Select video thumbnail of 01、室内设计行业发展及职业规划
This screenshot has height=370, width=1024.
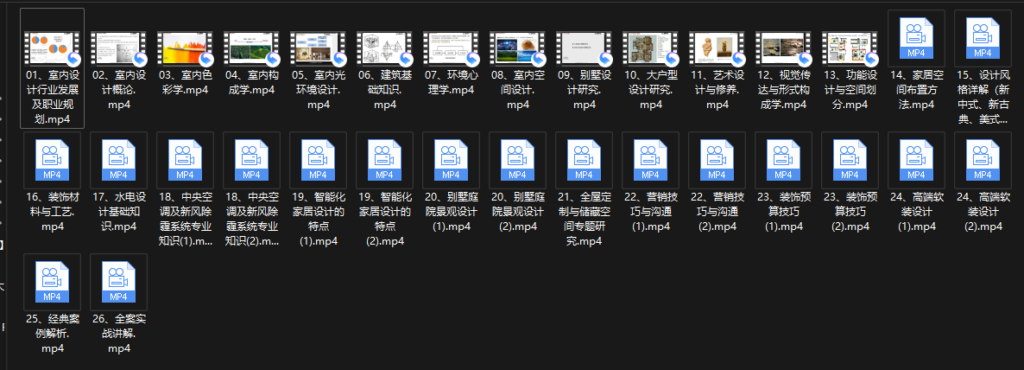tap(52, 48)
